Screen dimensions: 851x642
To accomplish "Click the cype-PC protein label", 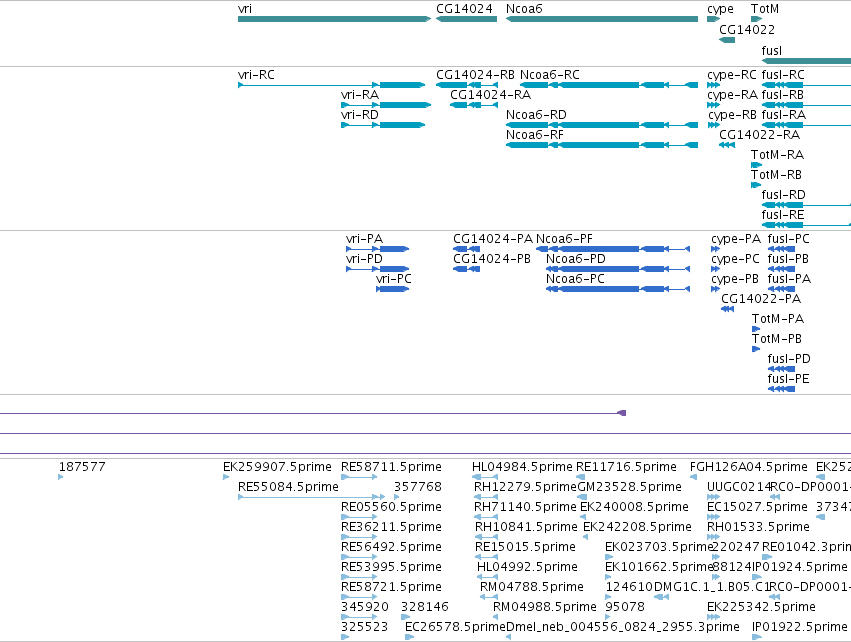I will (x=735, y=259).
